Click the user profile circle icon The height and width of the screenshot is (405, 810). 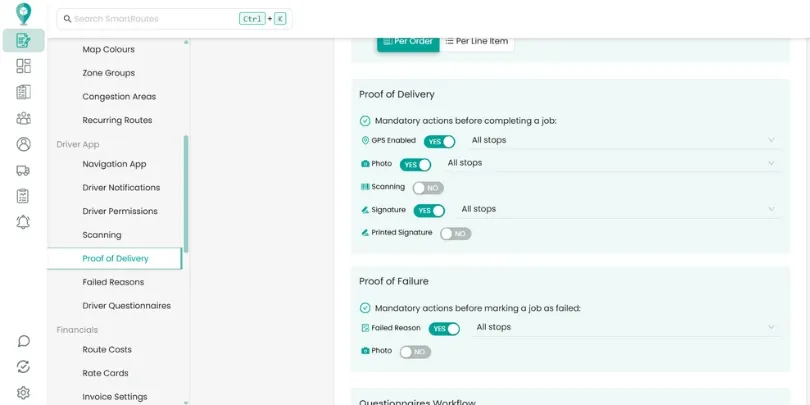pyautogui.click(x=23, y=144)
